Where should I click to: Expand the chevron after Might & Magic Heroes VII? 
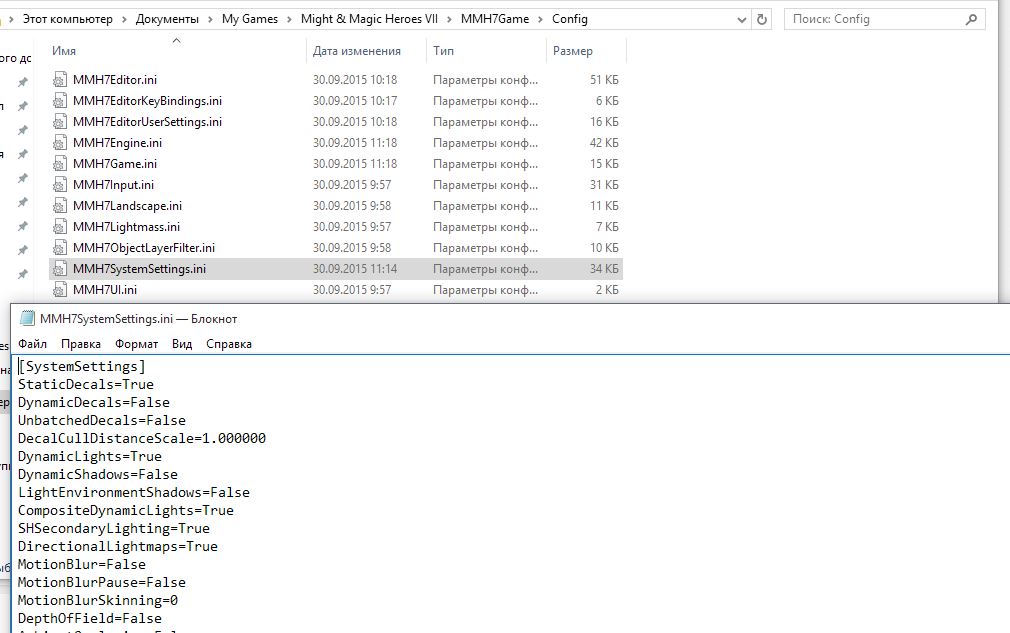449,19
